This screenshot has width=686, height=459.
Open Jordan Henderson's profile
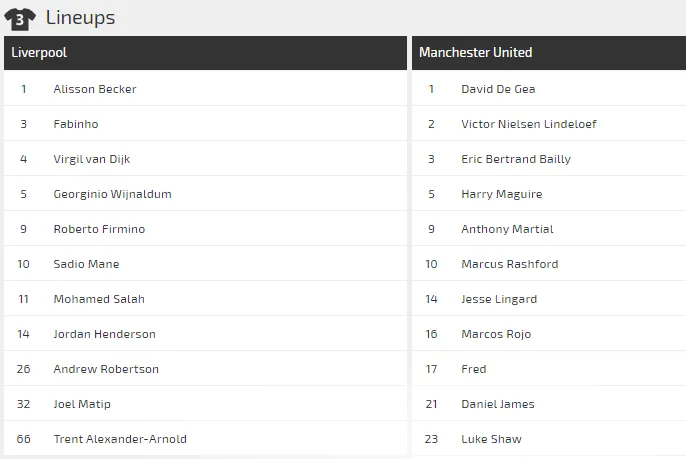(104, 334)
